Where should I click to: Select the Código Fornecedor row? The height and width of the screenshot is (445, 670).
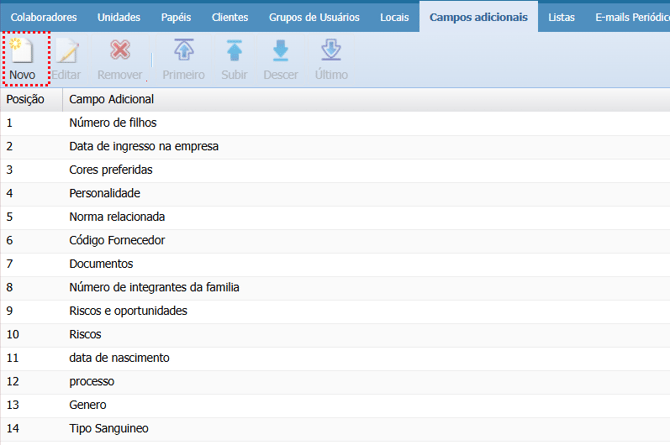click(x=117, y=240)
